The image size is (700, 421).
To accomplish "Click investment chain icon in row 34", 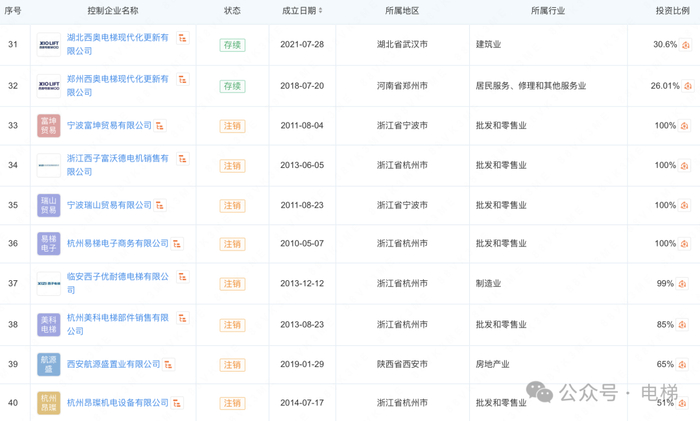I will pyautogui.click(x=684, y=166).
